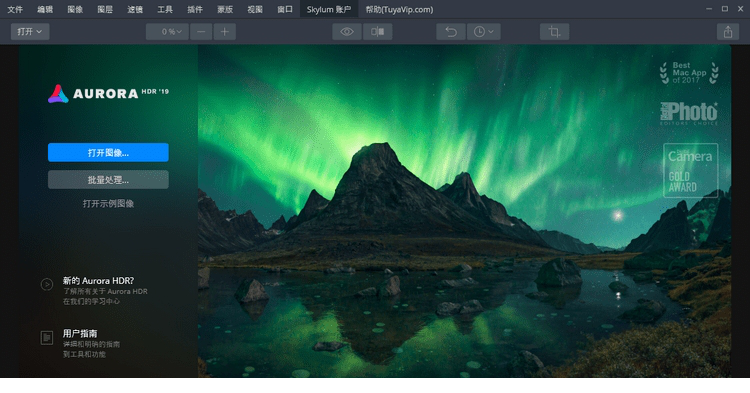Open the 图层 menu
The height and width of the screenshot is (393, 750).
coord(105,9)
